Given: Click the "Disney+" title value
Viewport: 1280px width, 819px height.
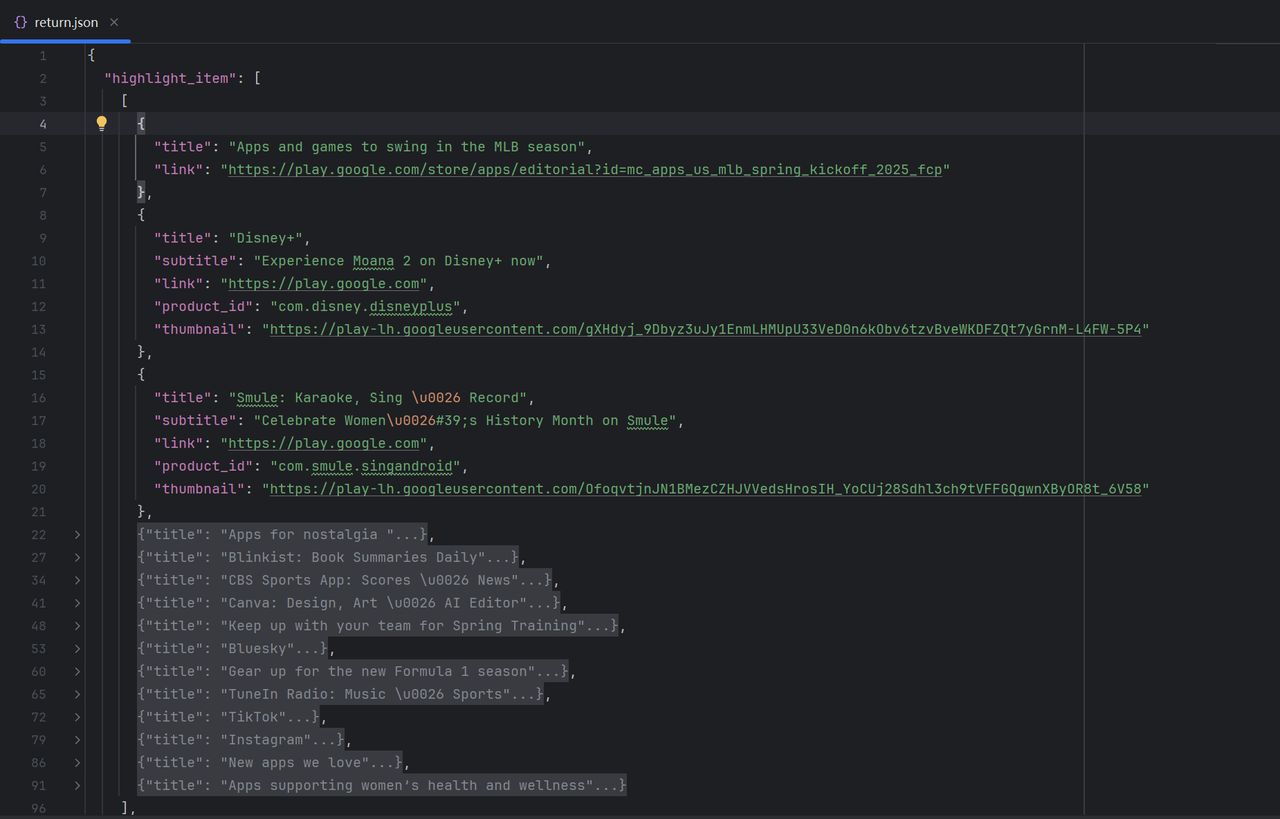Looking at the screenshot, I should (266, 237).
